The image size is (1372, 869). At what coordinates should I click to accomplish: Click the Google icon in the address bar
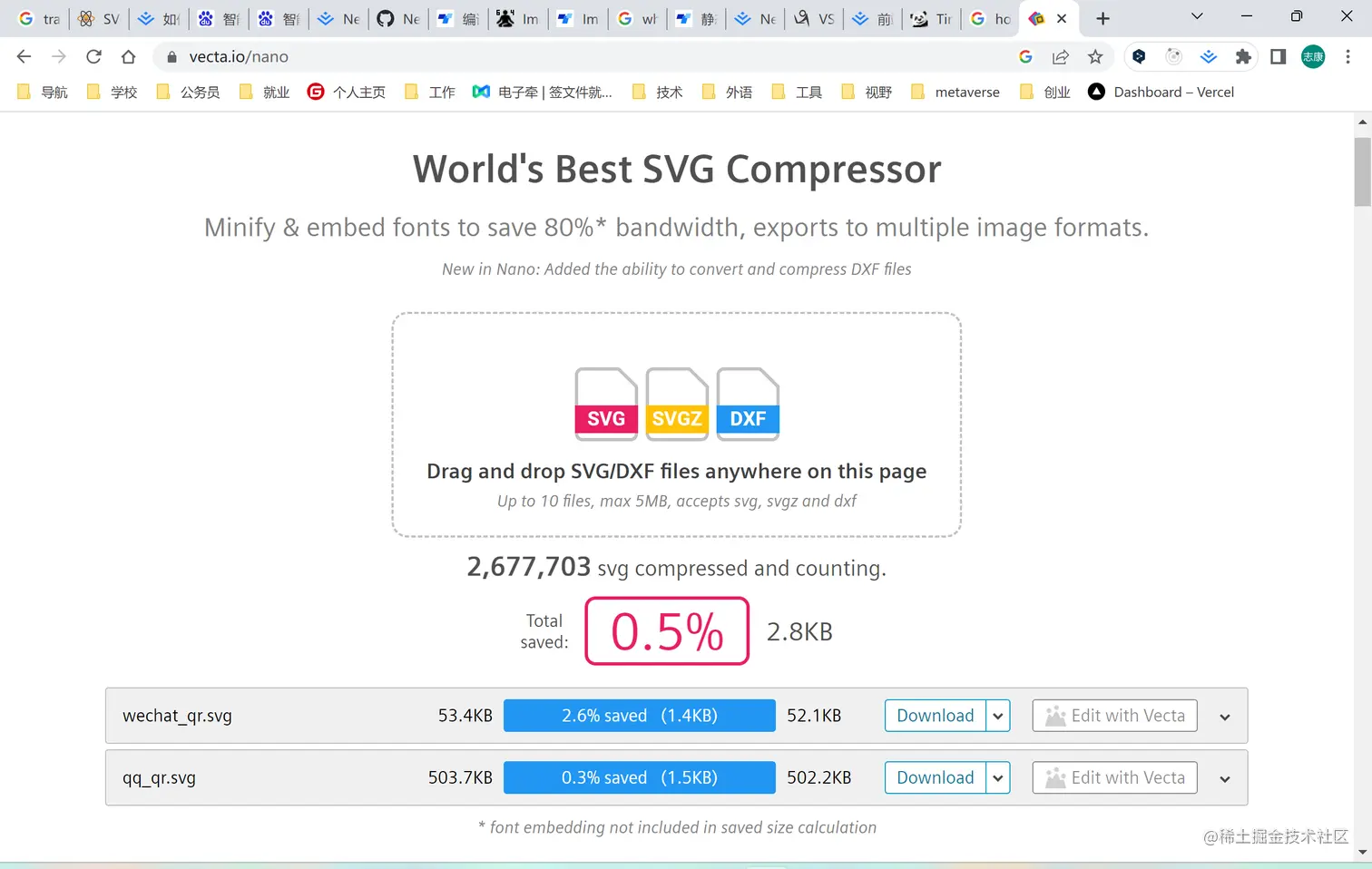(x=1025, y=56)
